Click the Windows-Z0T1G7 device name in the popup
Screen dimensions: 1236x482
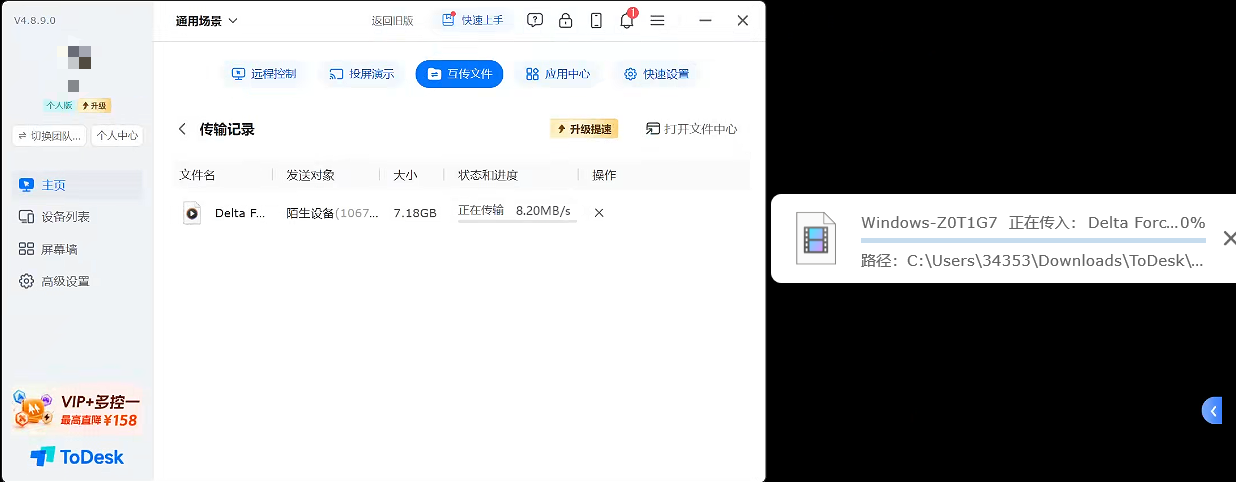(929, 222)
